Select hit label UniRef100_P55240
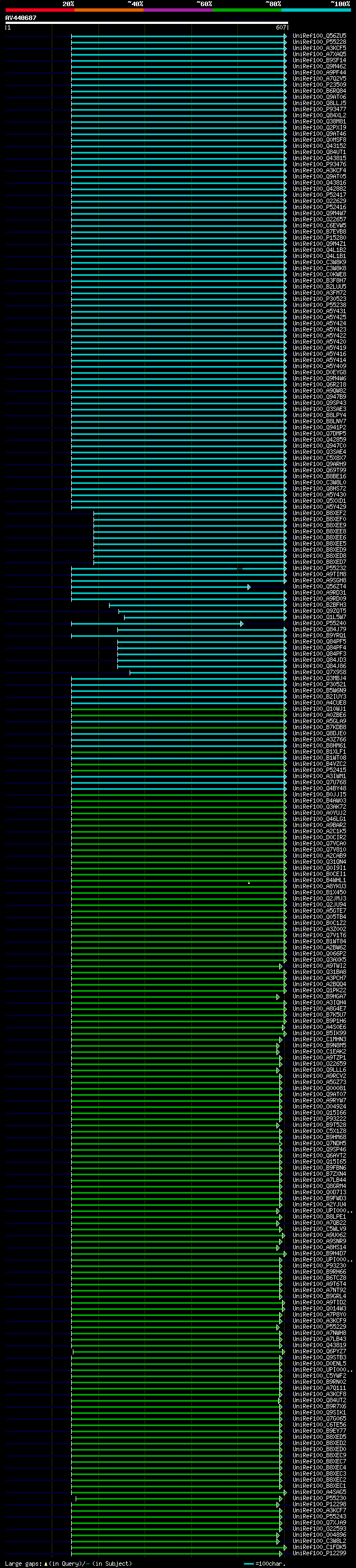Image resolution: width=356 pixels, height=1568 pixels. point(319,624)
